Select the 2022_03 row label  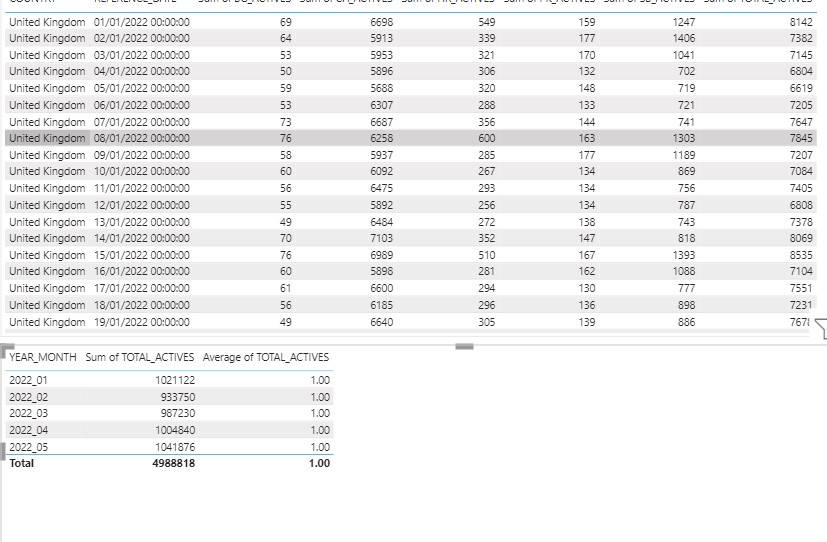click(28, 413)
